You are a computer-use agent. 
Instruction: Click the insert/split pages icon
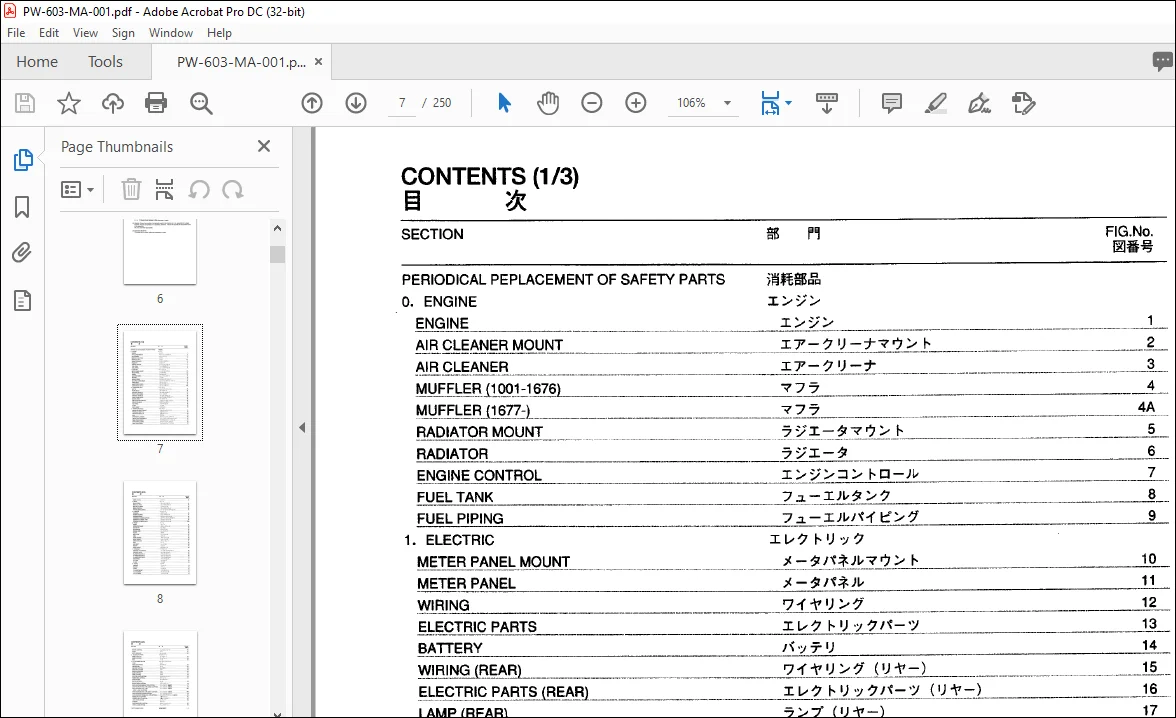pos(164,190)
